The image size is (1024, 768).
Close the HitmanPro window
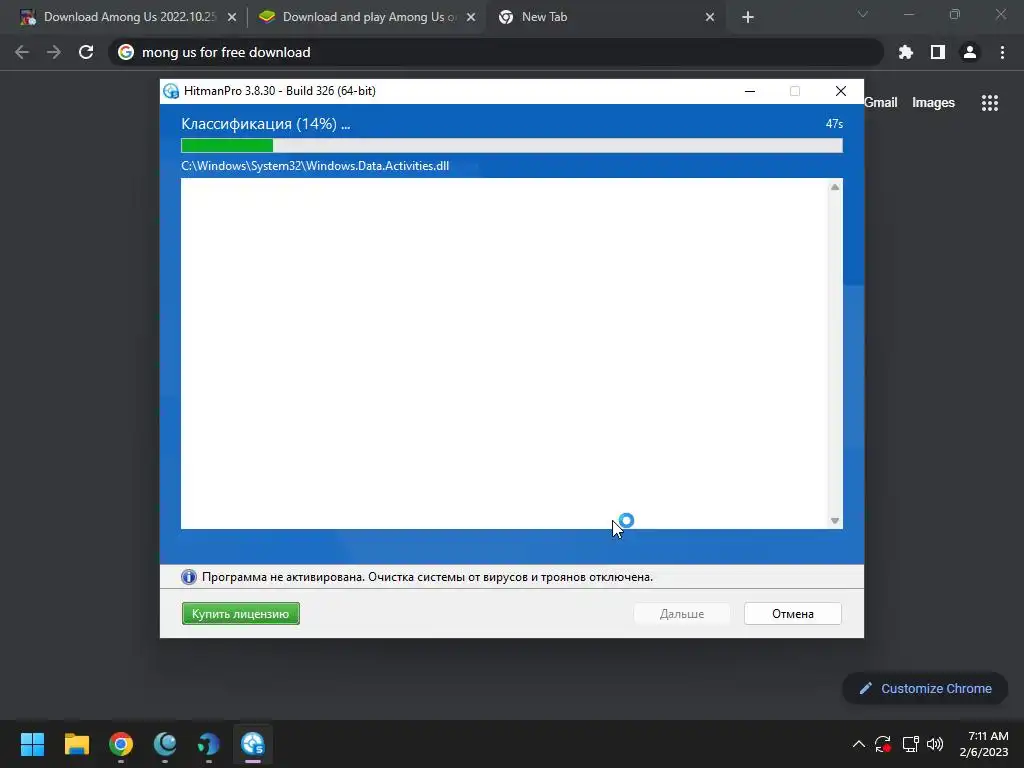click(840, 91)
